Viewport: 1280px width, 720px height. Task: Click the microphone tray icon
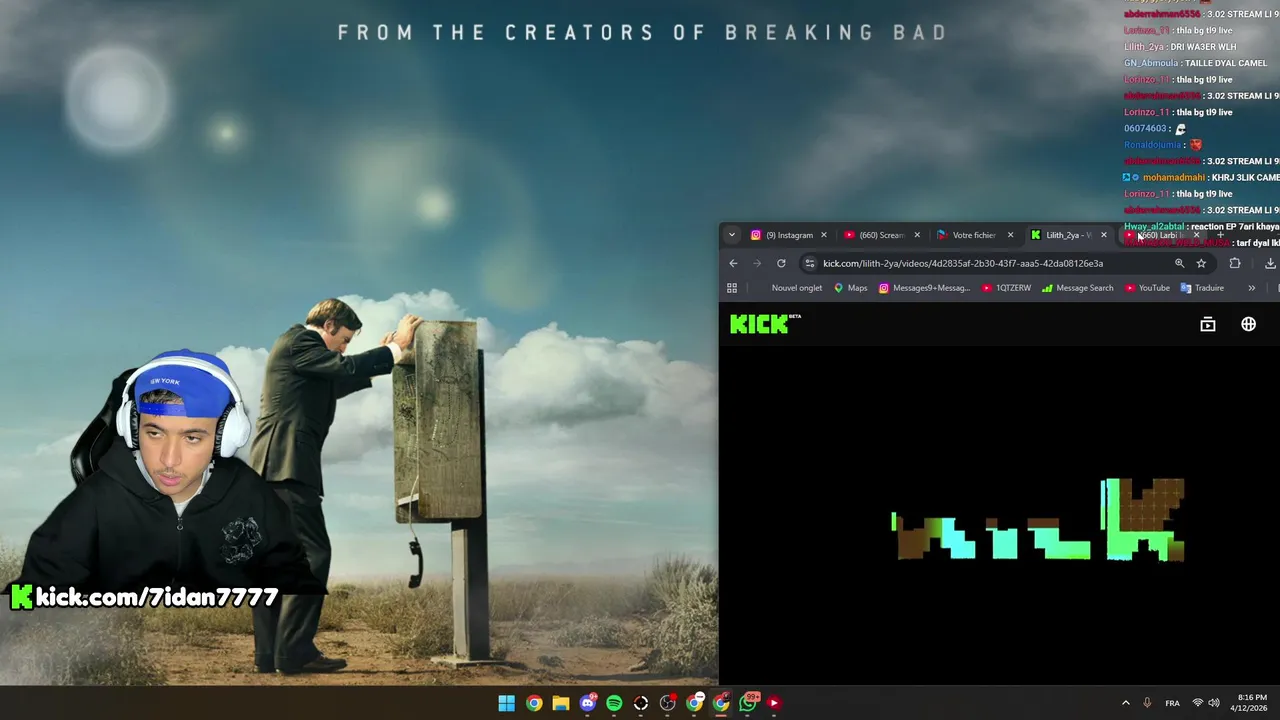coord(1147,703)
